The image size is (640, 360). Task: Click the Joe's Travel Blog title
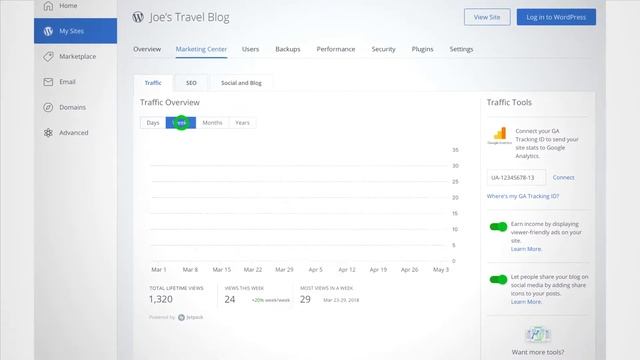point(189,17)
